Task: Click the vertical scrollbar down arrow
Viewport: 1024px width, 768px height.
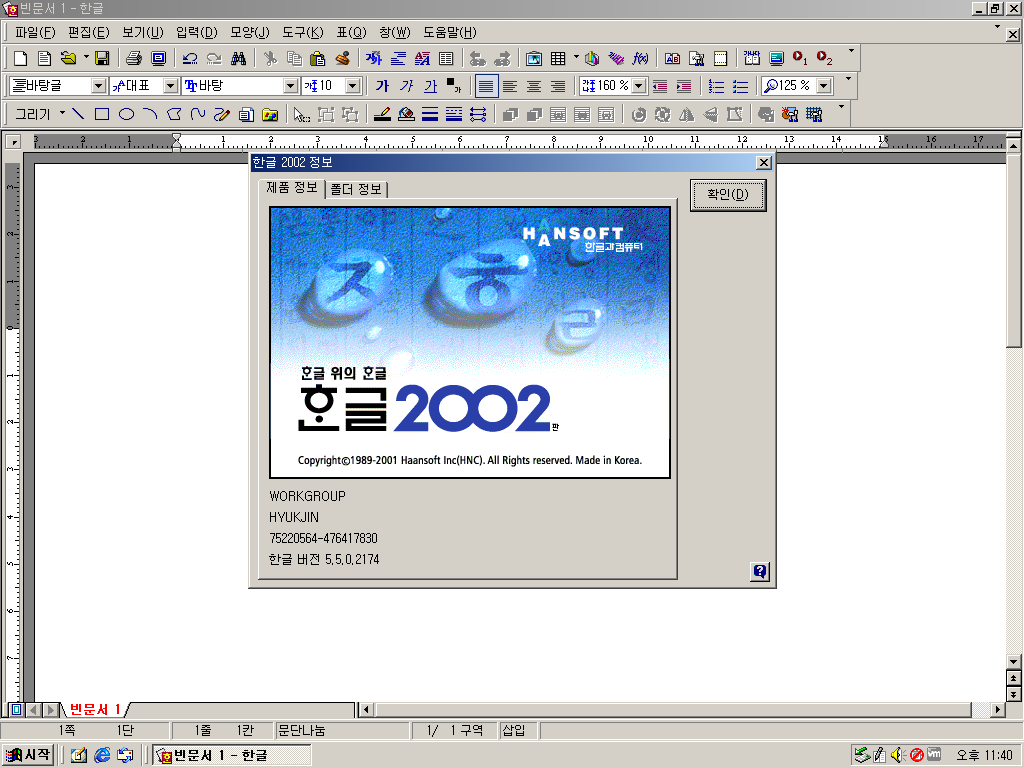Action: tap(1014, 661)
